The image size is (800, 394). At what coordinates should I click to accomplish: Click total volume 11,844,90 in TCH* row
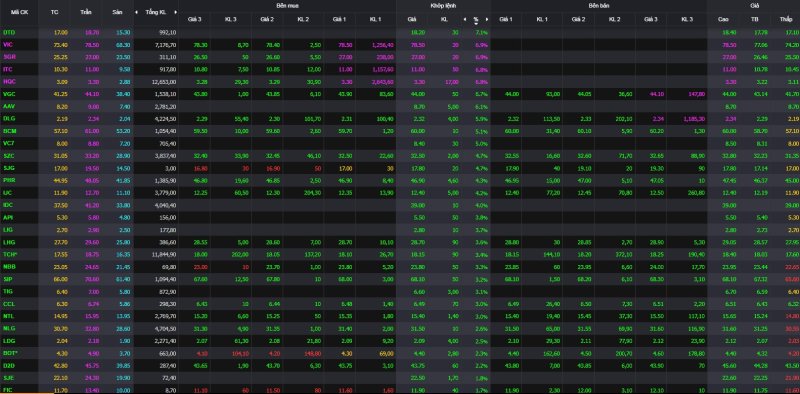tap(165, 254)
